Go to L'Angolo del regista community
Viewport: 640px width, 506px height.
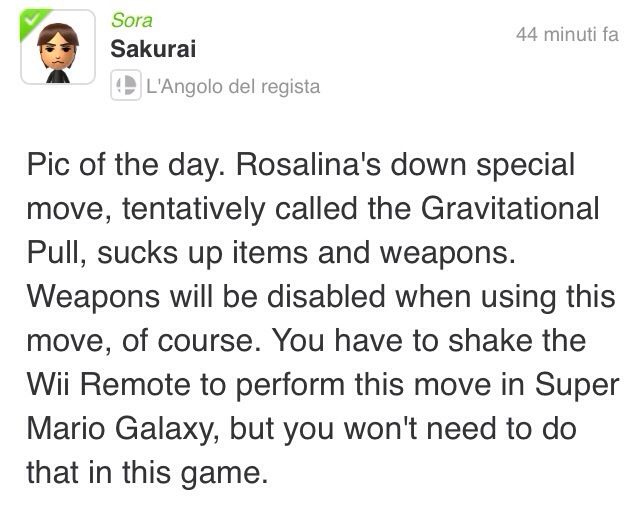[233, 87]
